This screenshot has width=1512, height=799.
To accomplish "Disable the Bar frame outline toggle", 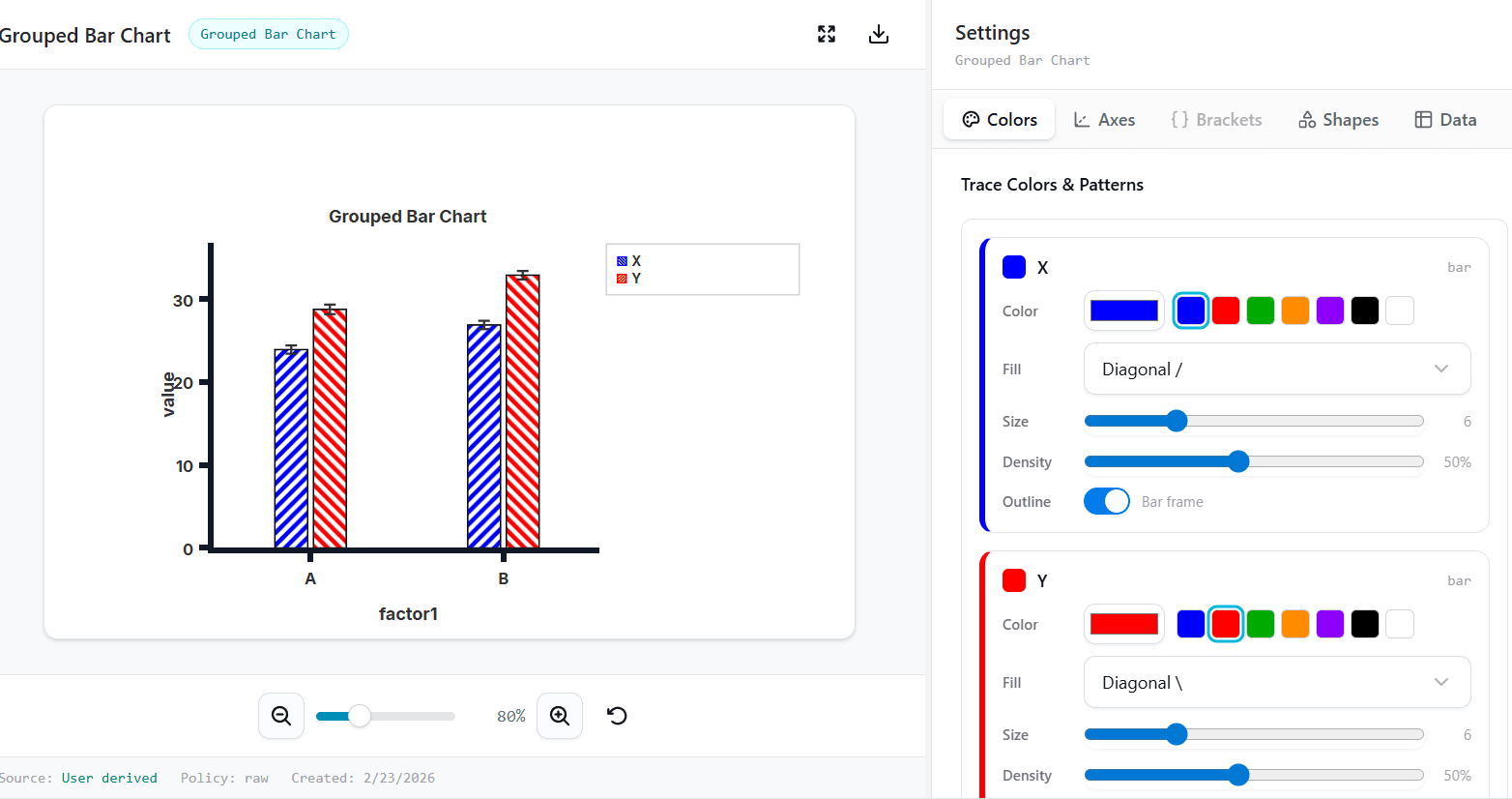I will (x=1106, y=501).
